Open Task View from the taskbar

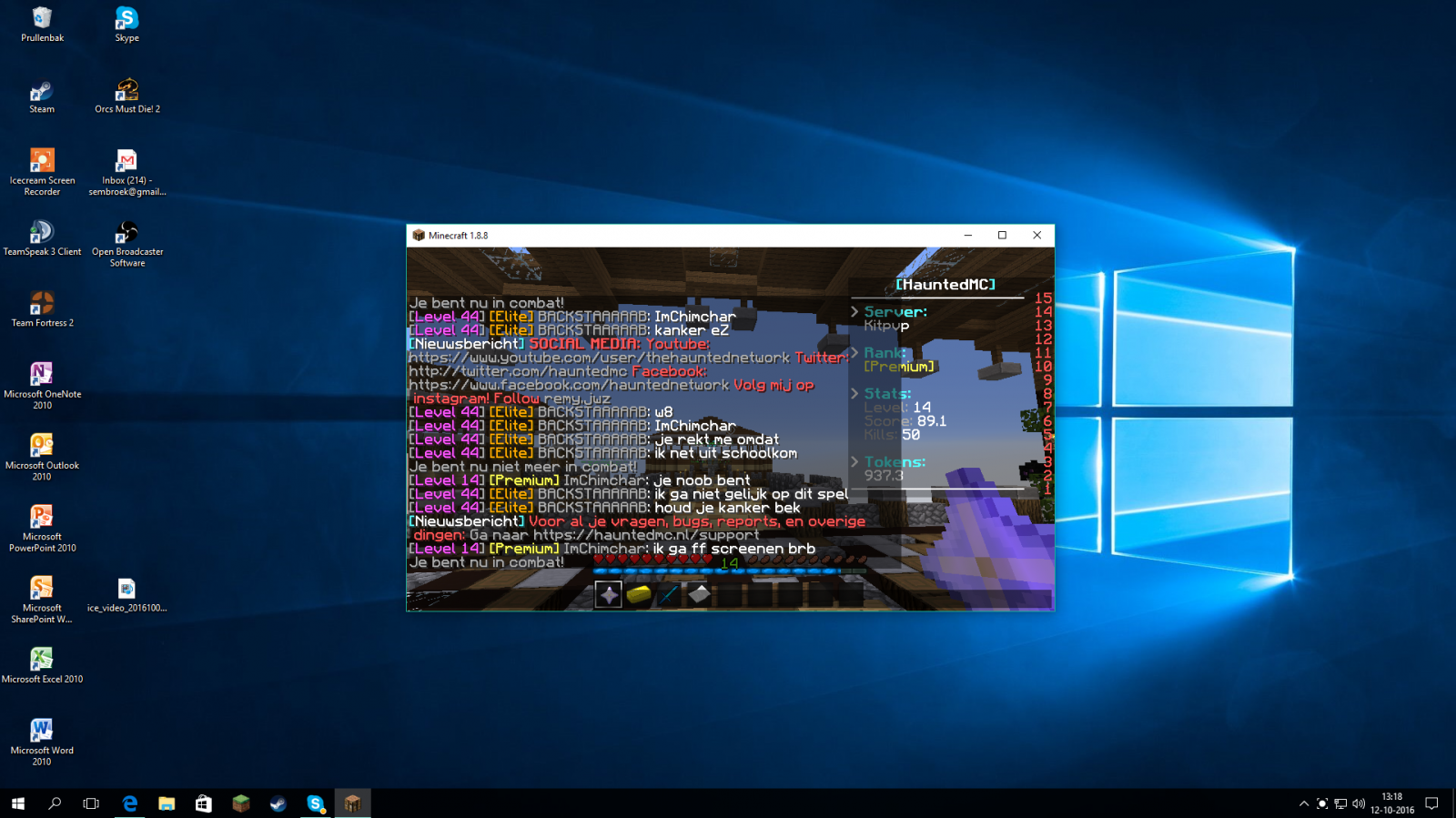click(91, 803)
